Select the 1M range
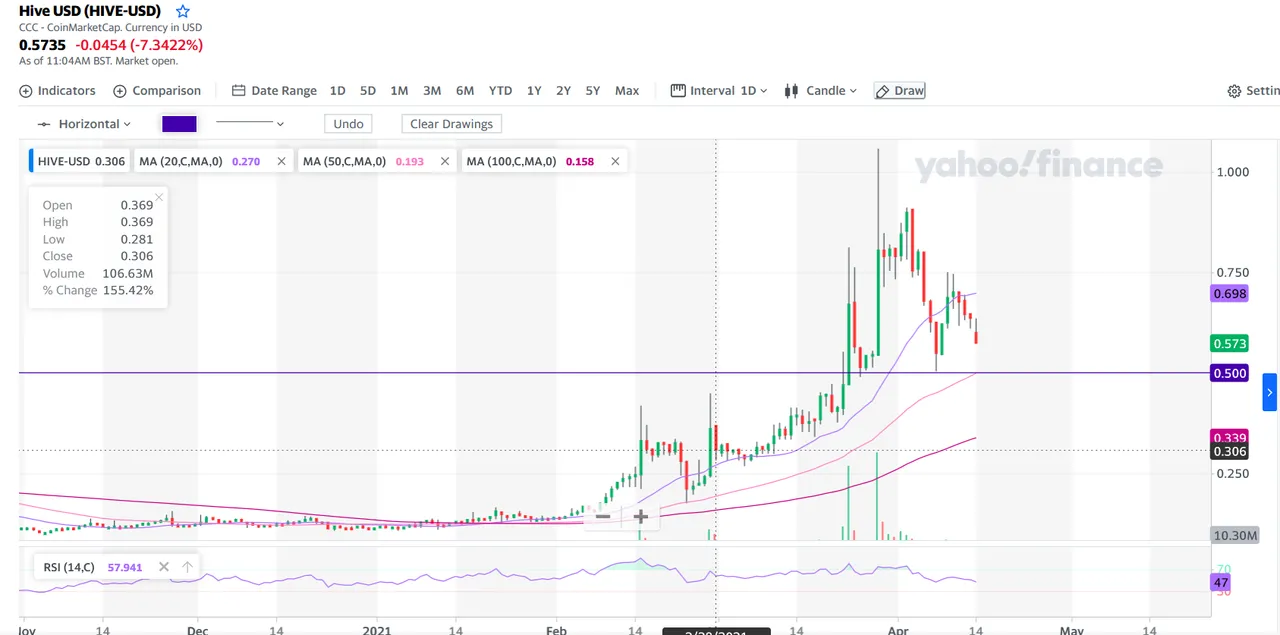This screenshot has width=1280, height=635. pyautogui.click(x=399, y=91)
